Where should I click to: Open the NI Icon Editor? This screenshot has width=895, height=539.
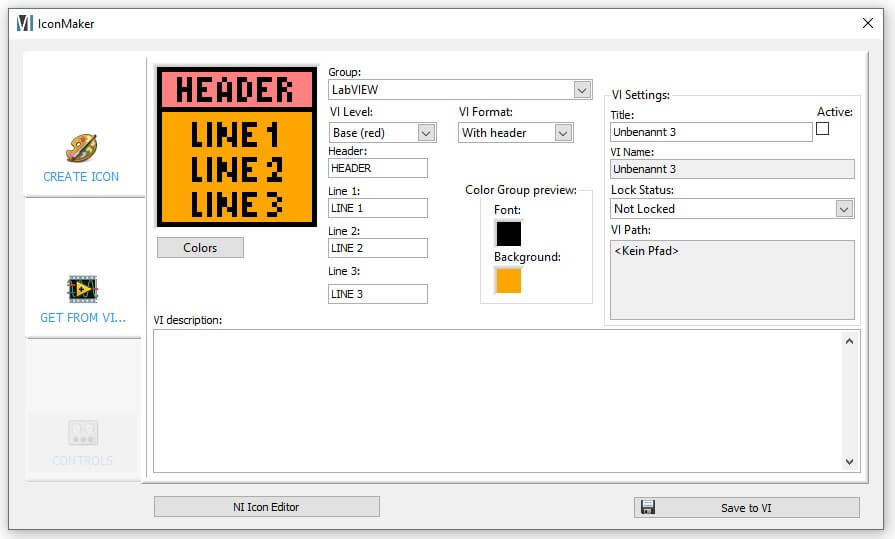266,507
